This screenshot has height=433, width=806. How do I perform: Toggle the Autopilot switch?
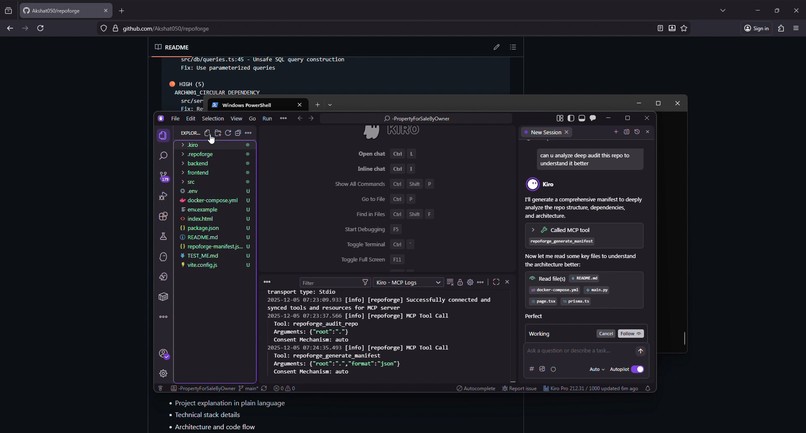(x=637, y=369)
